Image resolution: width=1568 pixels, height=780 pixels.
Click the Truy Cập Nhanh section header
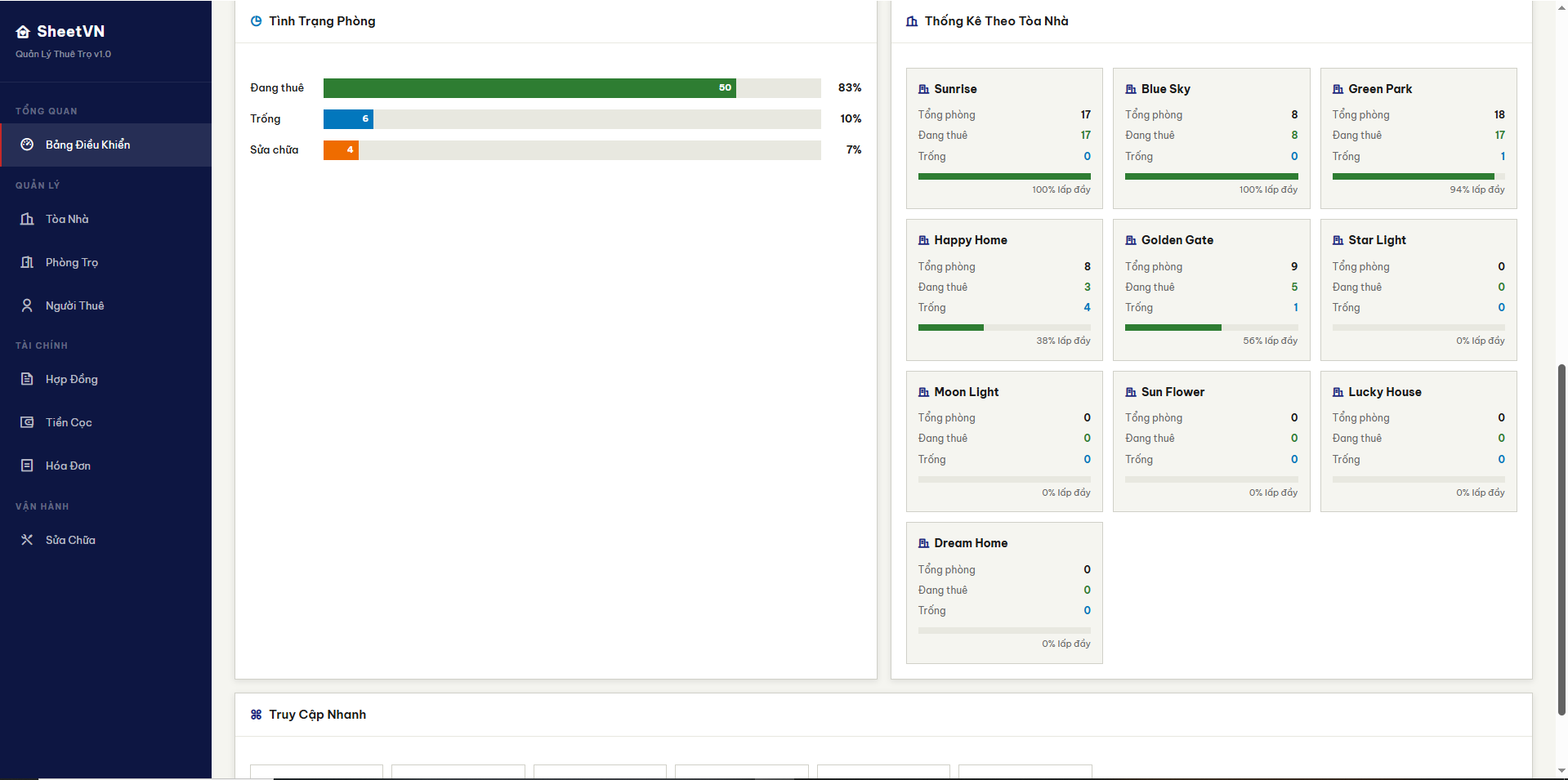click(x=317, y=715)
